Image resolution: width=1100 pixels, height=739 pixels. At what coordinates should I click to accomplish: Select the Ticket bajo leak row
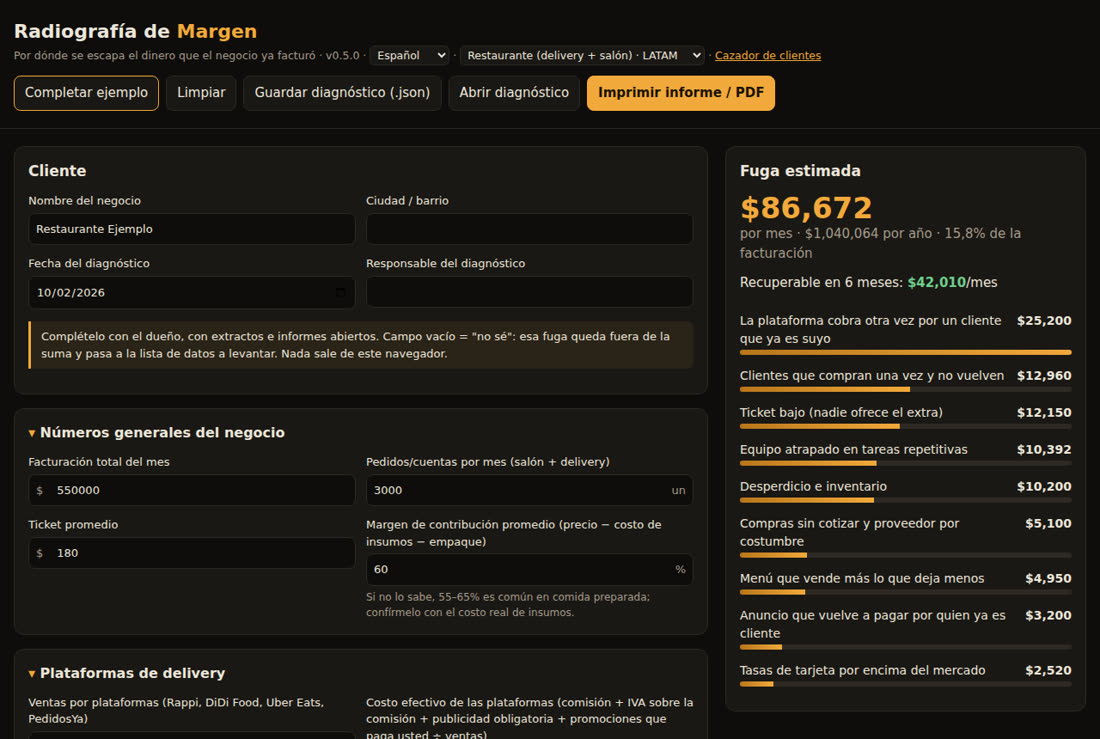906,416
